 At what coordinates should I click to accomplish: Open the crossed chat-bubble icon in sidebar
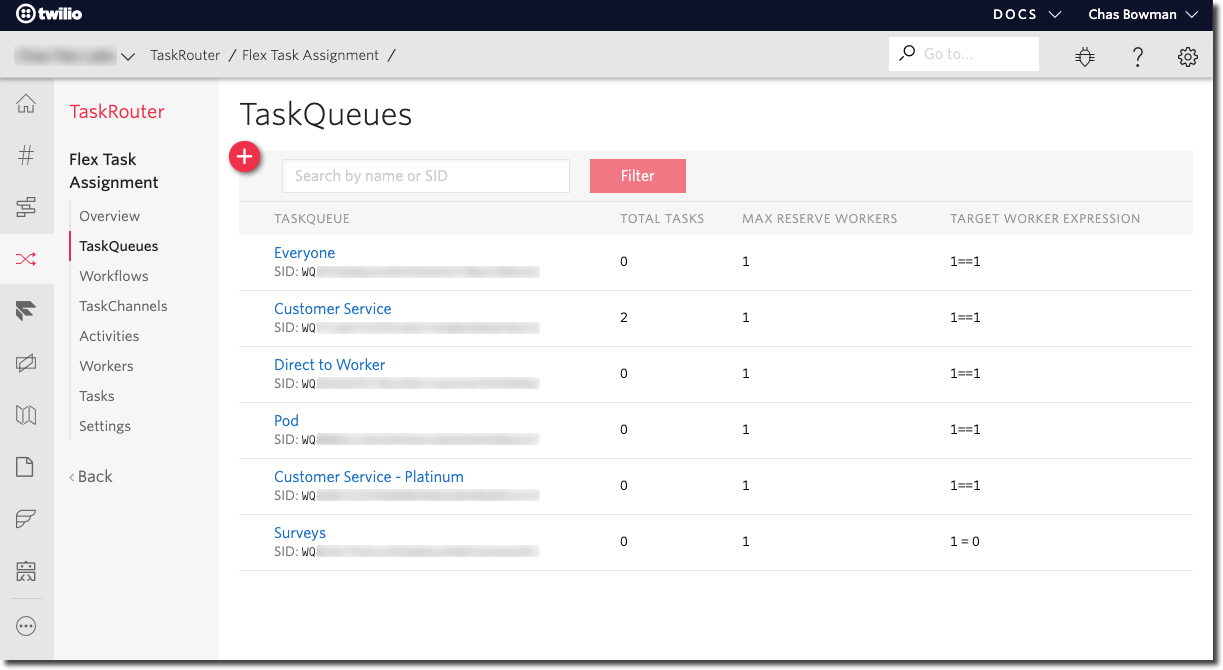click(26, 363)
